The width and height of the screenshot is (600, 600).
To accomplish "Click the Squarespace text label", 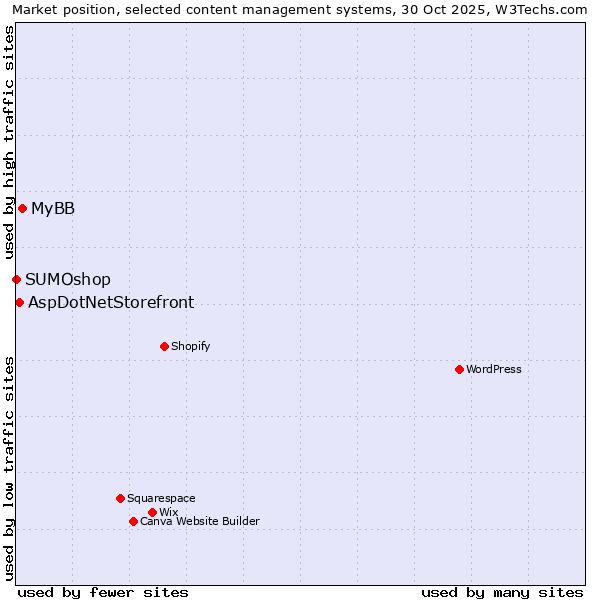I will pos(161,498).
